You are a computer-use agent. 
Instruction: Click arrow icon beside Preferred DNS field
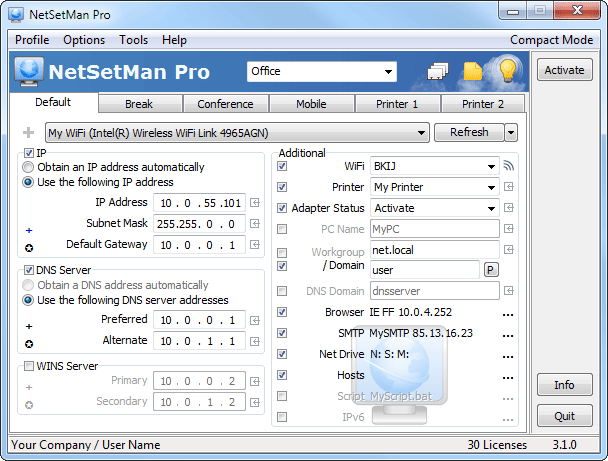255,320
